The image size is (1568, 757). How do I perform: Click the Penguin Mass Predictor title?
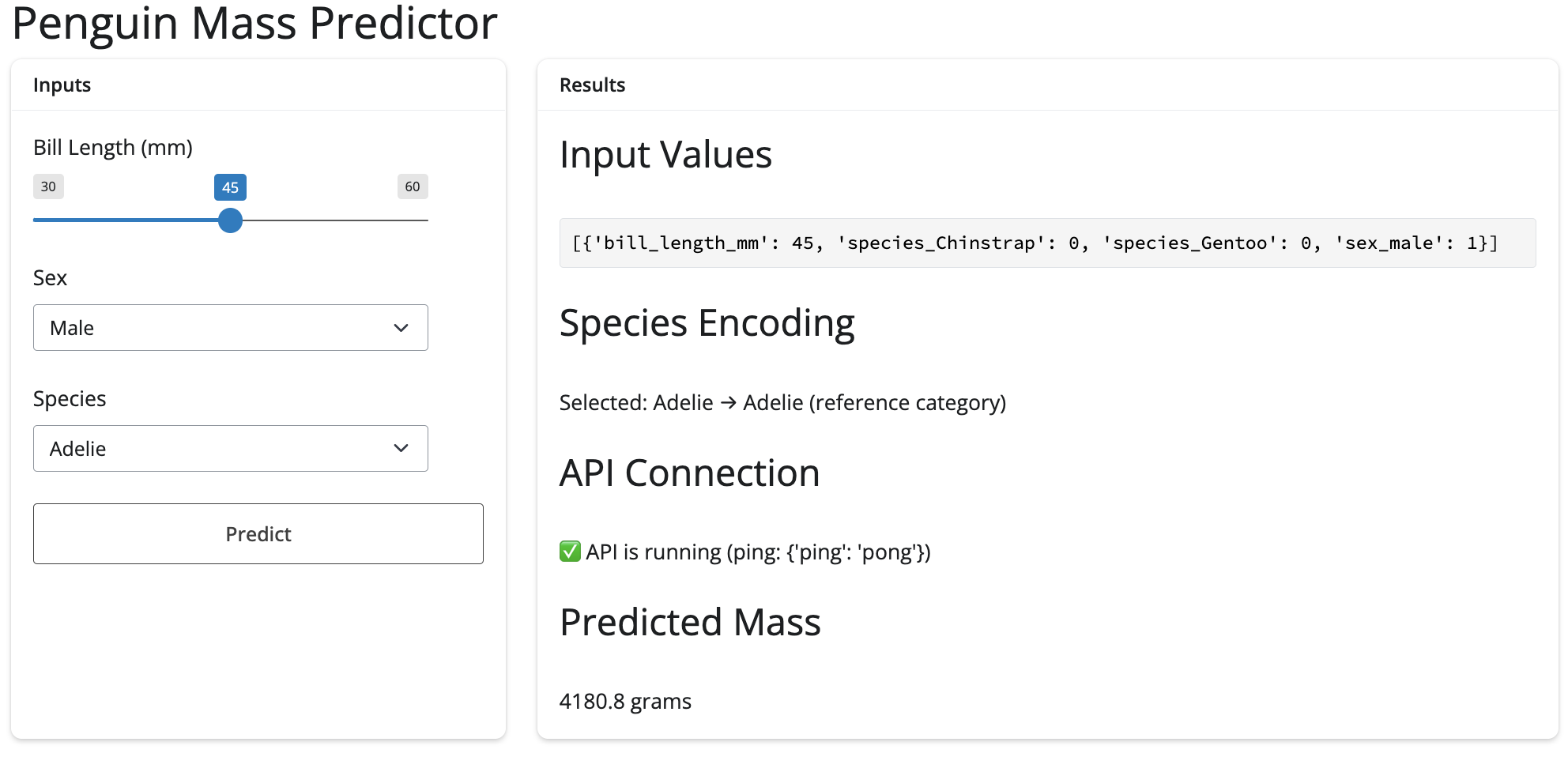(x=254, y=24)
